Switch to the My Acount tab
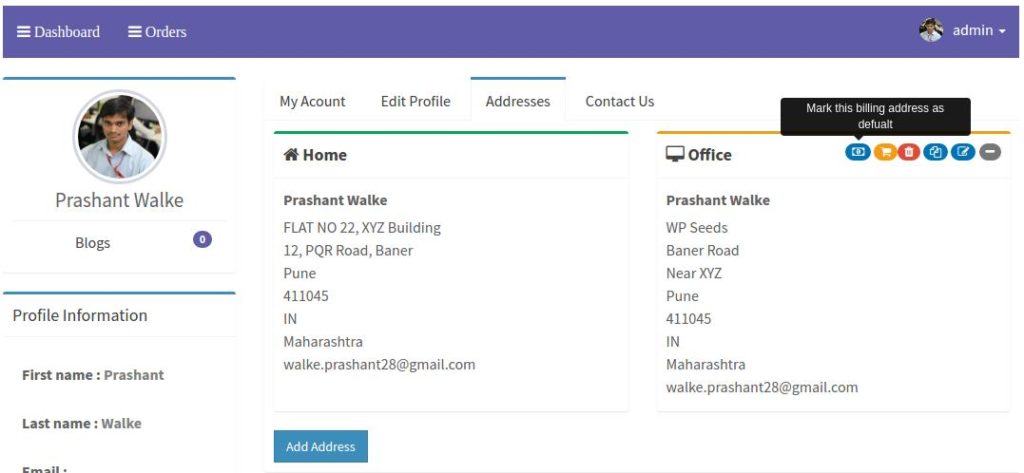The height and width of the screenshot is (473, 1024). pos(312,101)
